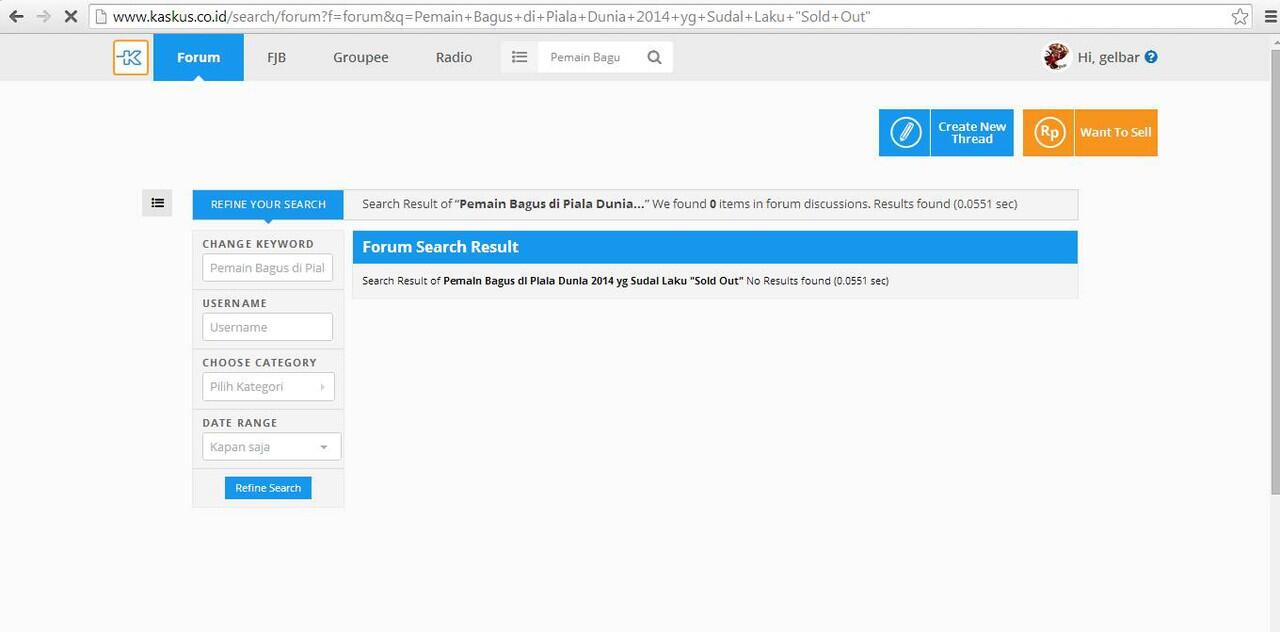This screenshot has height=632, width=1280.
Task: Switch to the Forum tab
Action: [198, 57]
